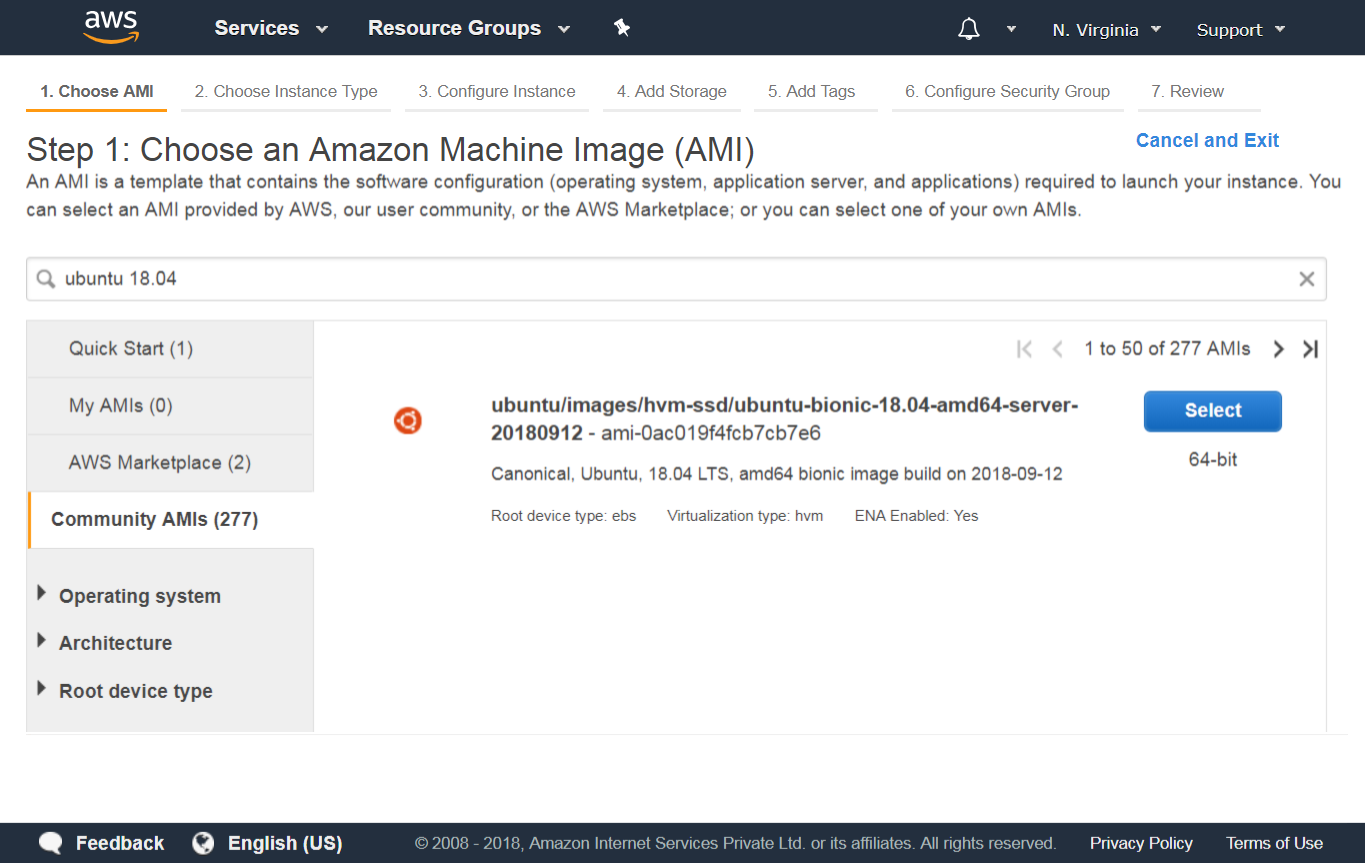
Task: Select AWS Marketplace (2) category
Action: (171, 463)
